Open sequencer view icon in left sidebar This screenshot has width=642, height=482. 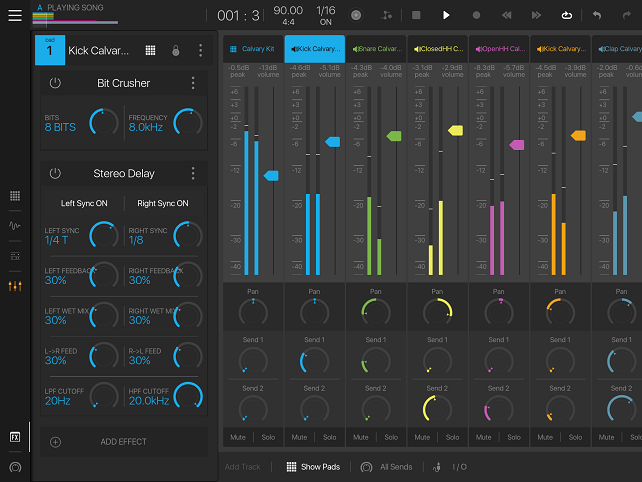[x=15, y=256]
